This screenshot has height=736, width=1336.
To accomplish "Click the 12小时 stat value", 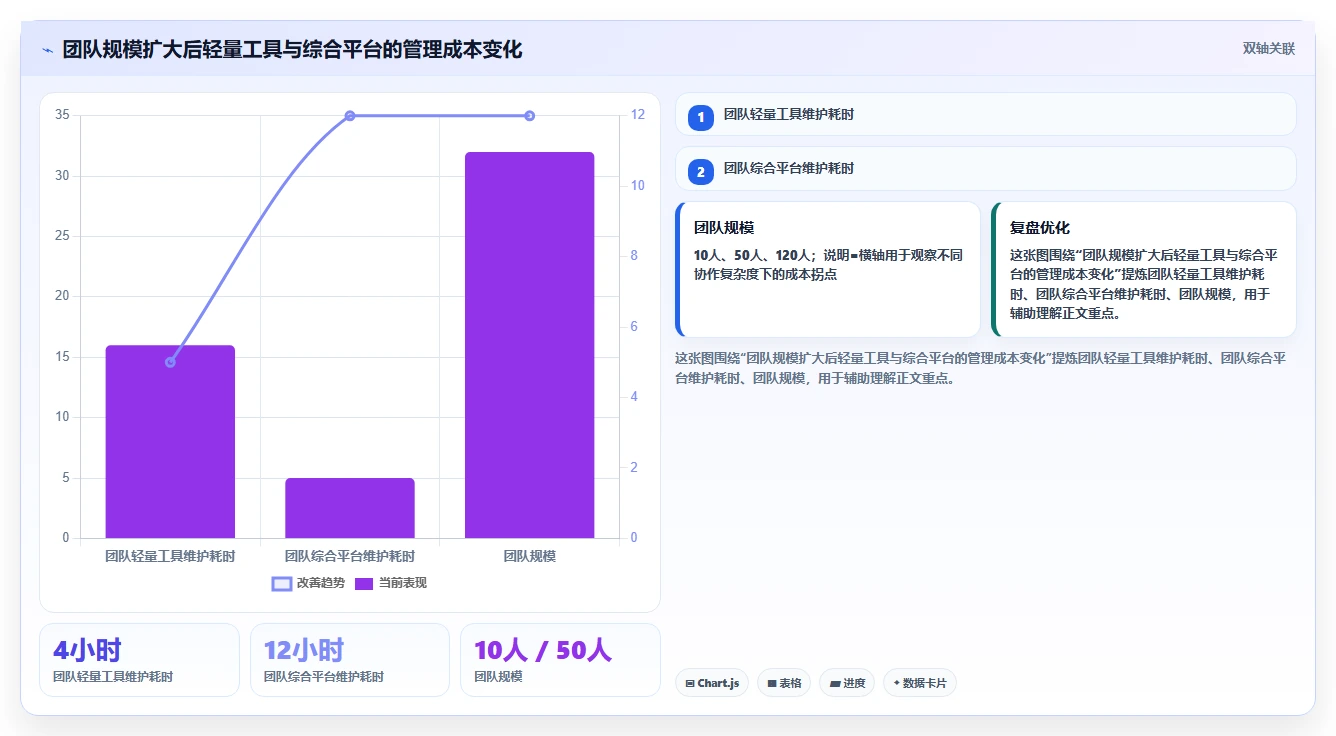I will [x=304, y=650].
